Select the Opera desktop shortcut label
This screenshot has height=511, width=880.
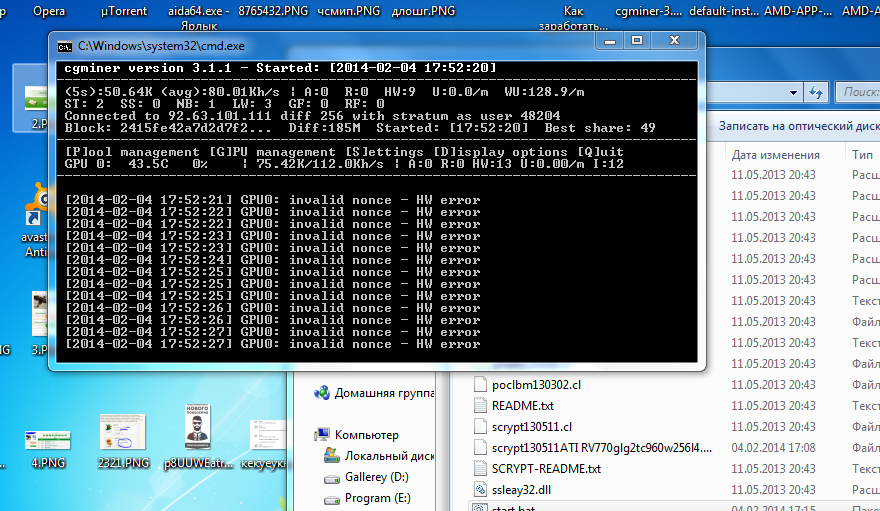49,11
